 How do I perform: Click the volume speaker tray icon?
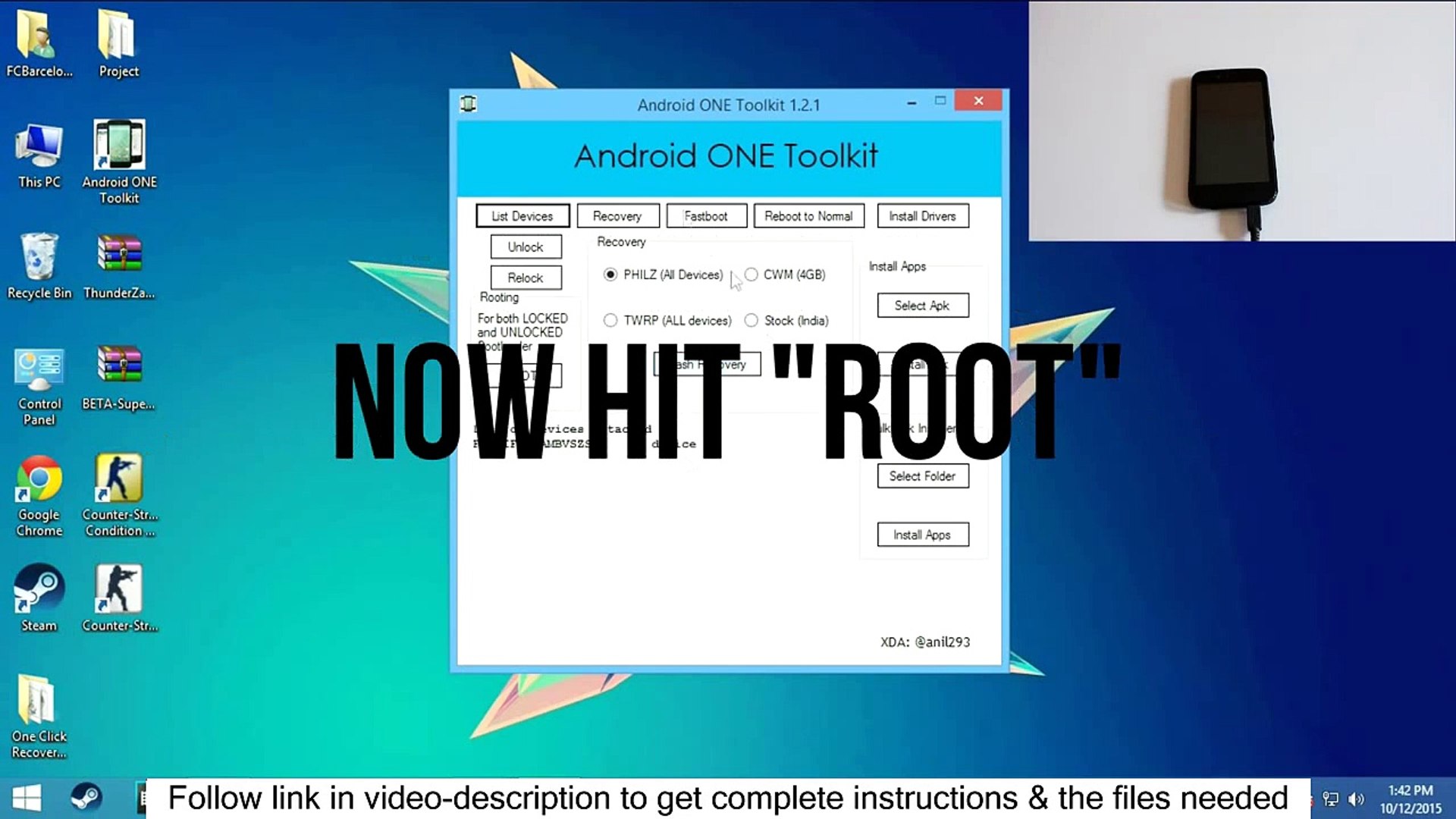(1357, 799)
